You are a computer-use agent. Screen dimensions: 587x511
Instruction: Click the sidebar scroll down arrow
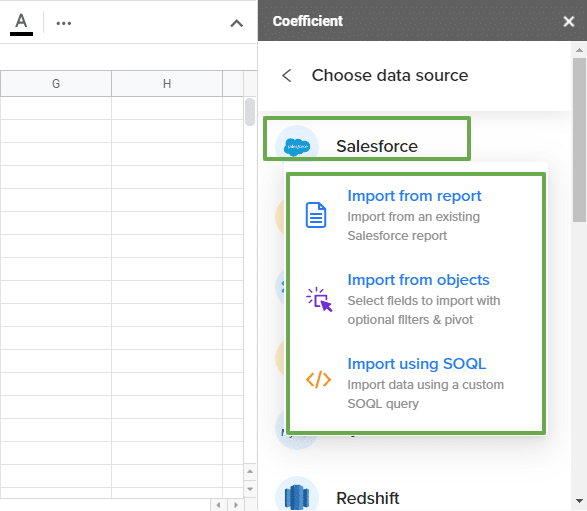tap(579, 501)
